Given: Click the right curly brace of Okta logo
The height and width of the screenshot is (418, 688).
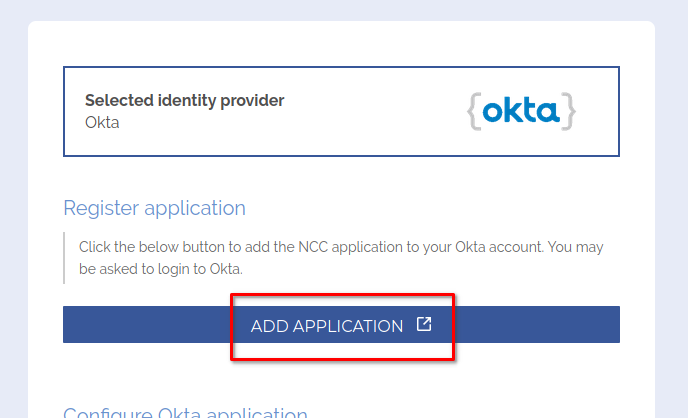Looking at the screenshot, I should 569,111.
